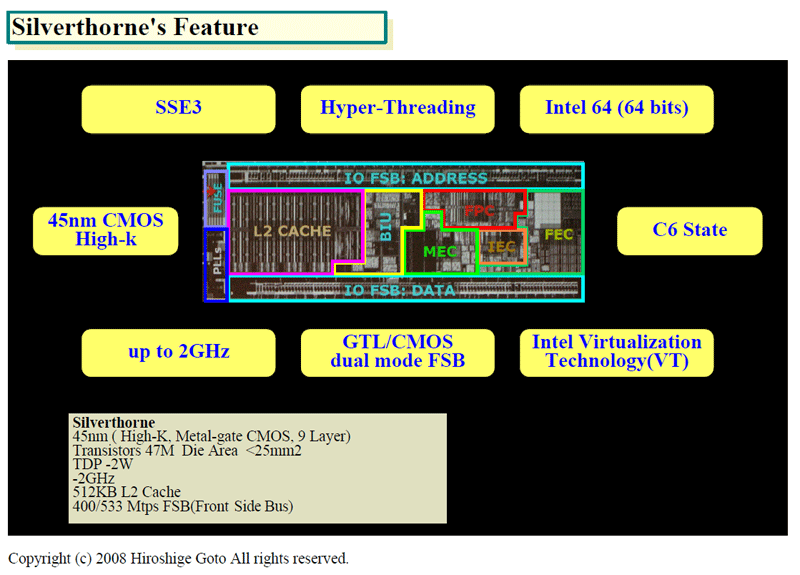Click the Intel 64 (64 bits) box
Screen dimensions: 800x575
coord(616,109)
